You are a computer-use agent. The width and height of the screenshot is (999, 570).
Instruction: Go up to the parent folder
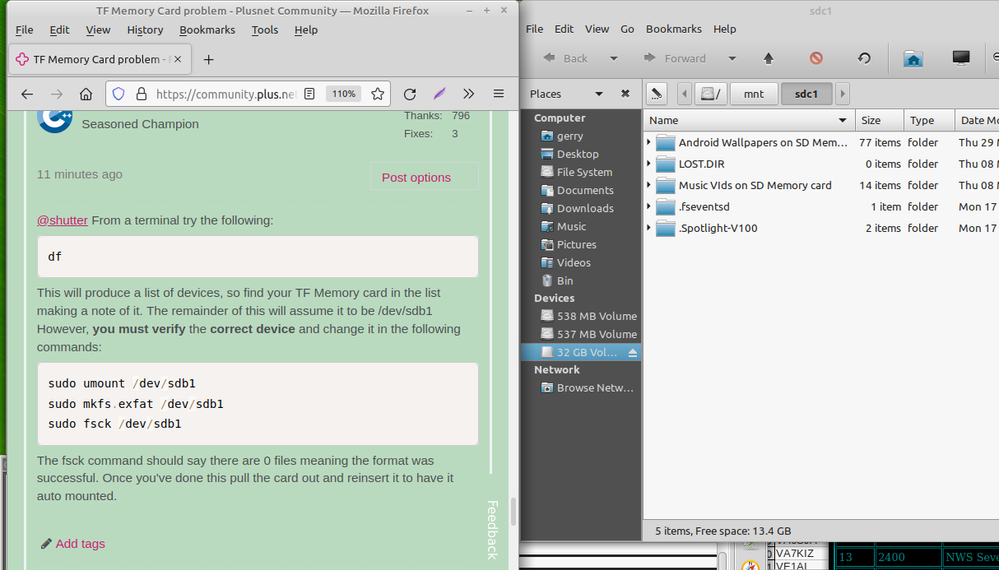pyautogui.click(x=768, y=58)
